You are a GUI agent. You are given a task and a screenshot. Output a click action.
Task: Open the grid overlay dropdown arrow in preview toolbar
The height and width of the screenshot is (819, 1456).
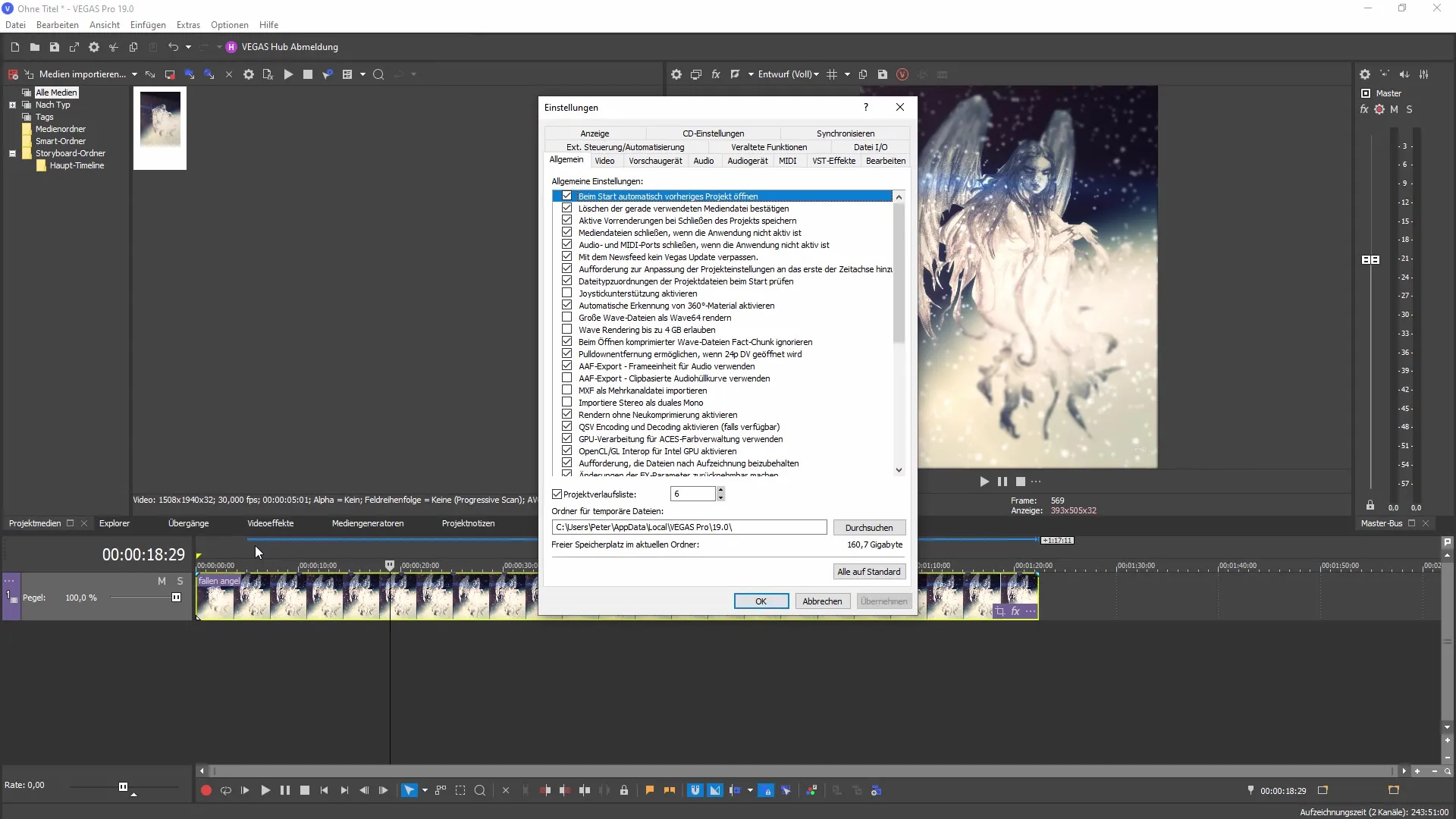(x=847, y=74)
